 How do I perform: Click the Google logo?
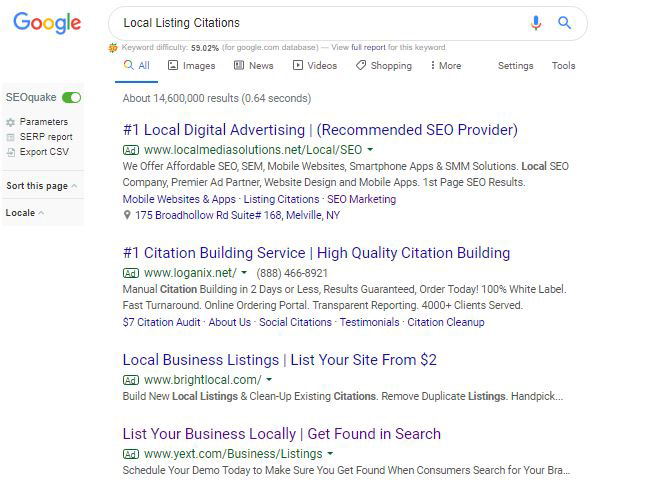(x=47, y=23)
